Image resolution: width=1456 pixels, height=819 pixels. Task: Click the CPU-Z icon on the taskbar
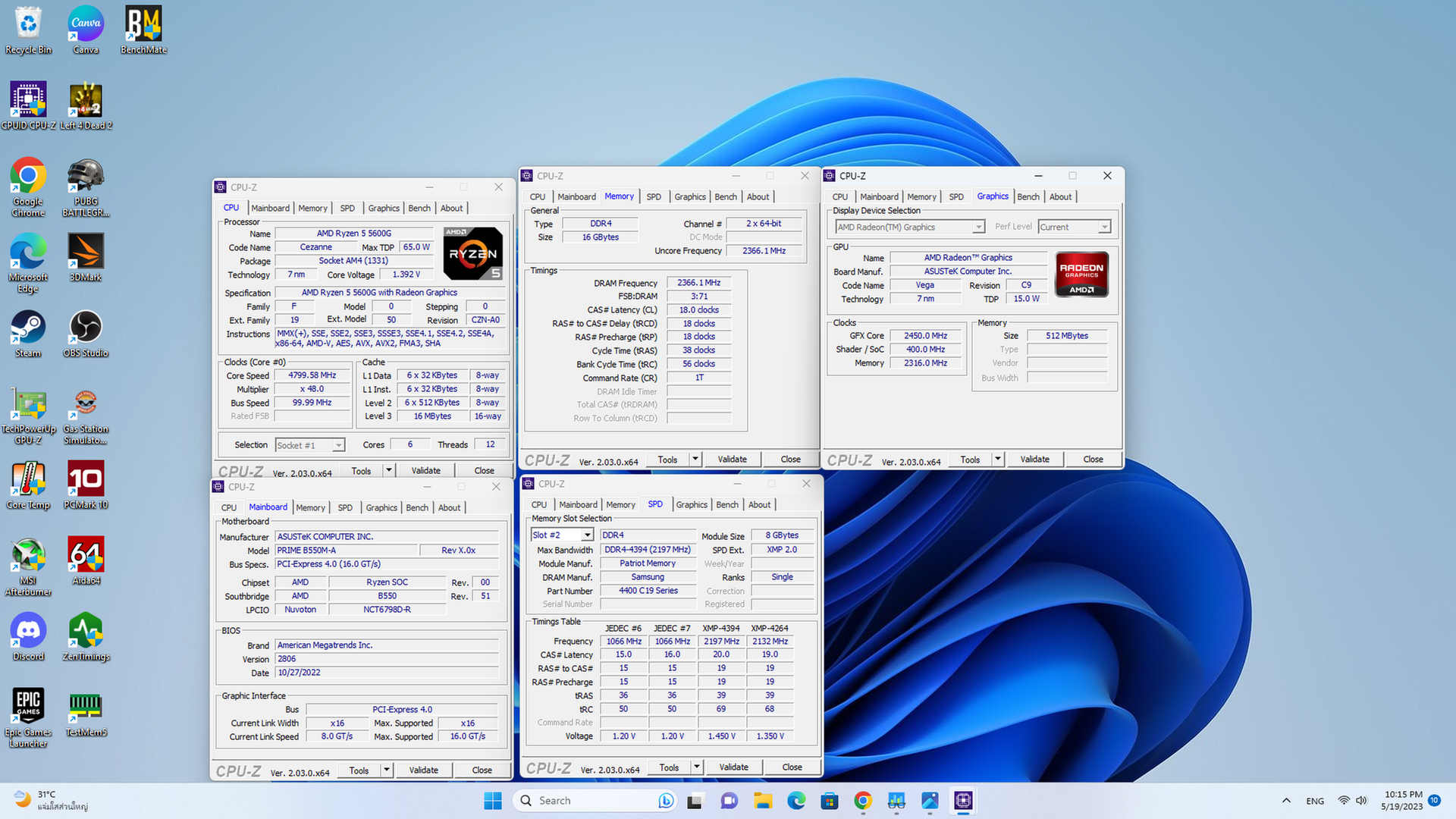(x=963, y=801)
